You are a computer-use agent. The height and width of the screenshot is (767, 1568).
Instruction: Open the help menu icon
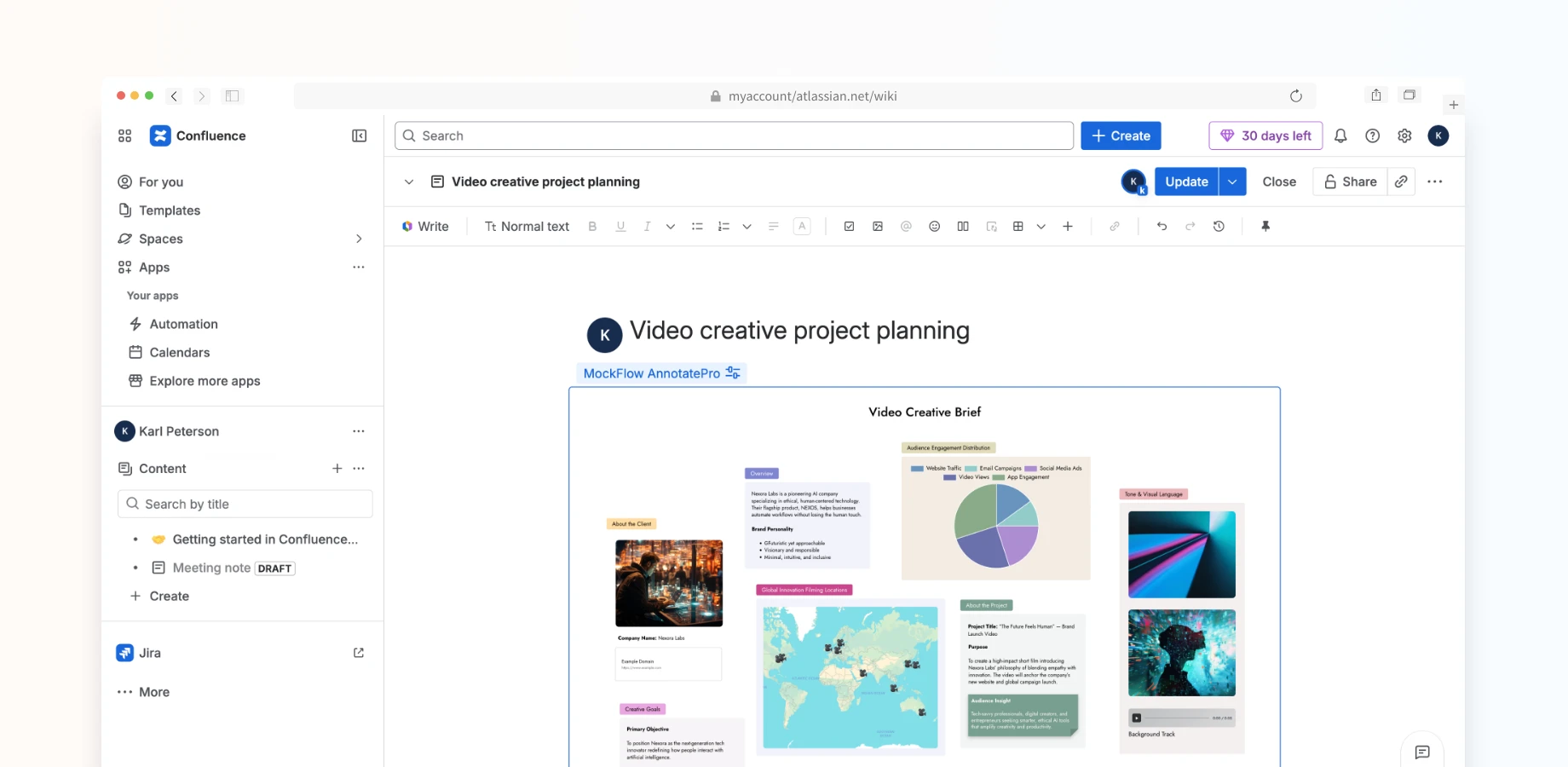[x=1373, y=136]
